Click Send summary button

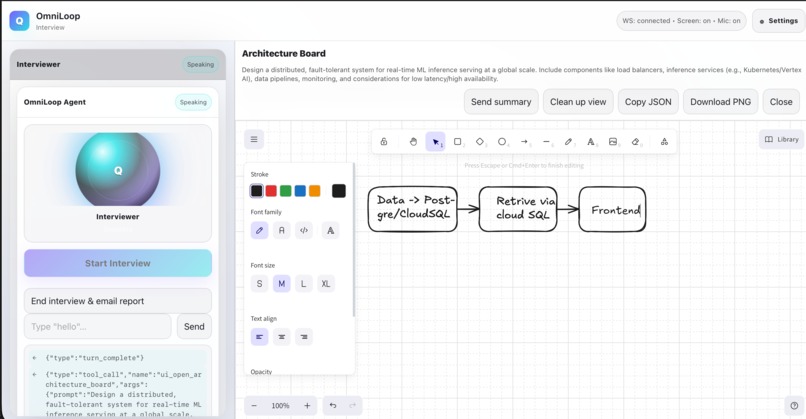tap(501, 102)
